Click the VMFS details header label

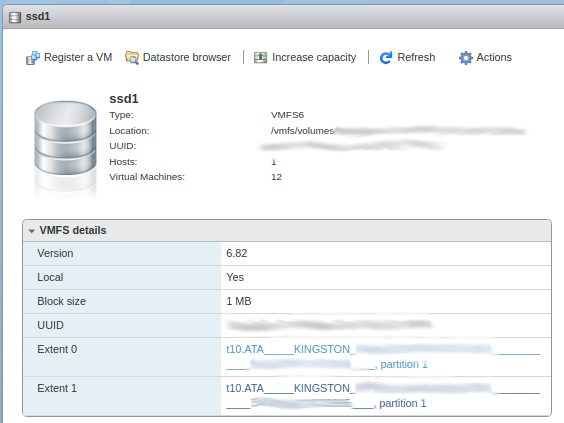pos(73,230)
